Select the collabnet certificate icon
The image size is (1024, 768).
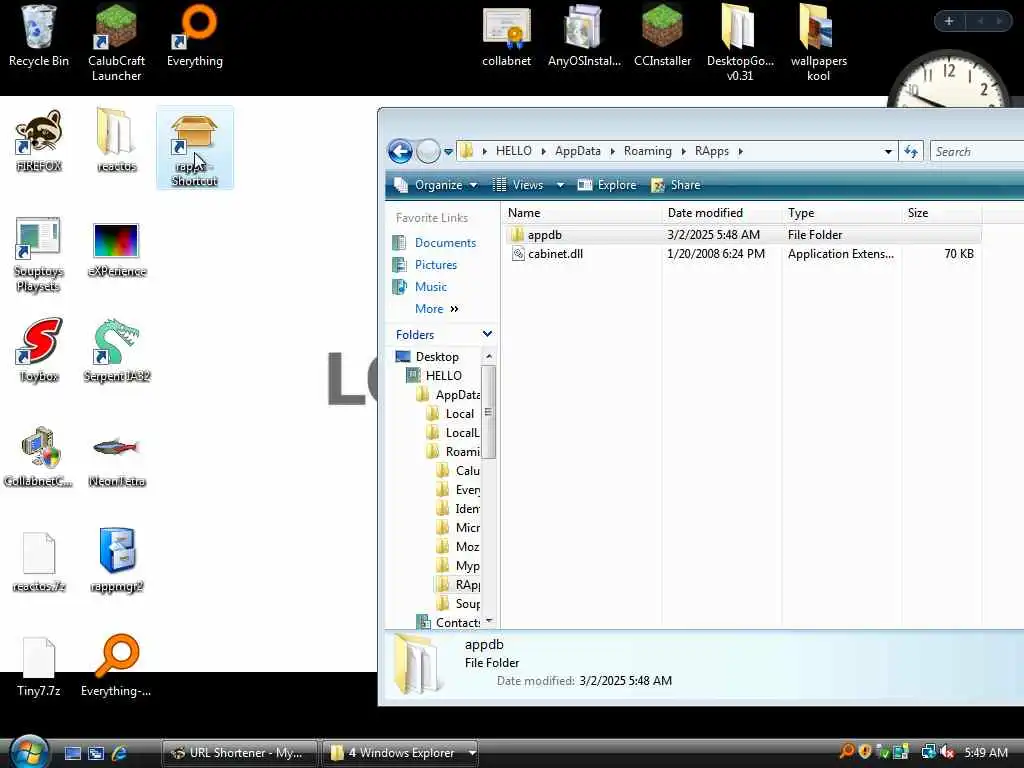(507, 36)
